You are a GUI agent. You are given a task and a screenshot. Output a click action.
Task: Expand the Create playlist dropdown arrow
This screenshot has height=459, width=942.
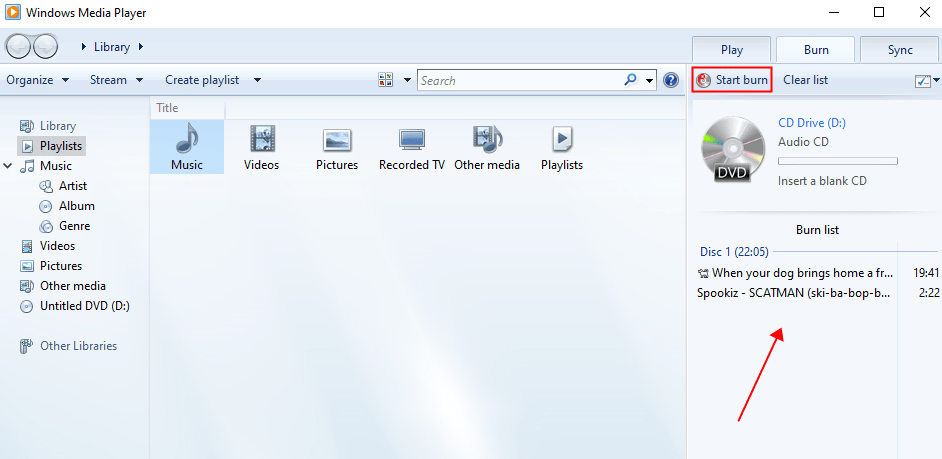257,80
